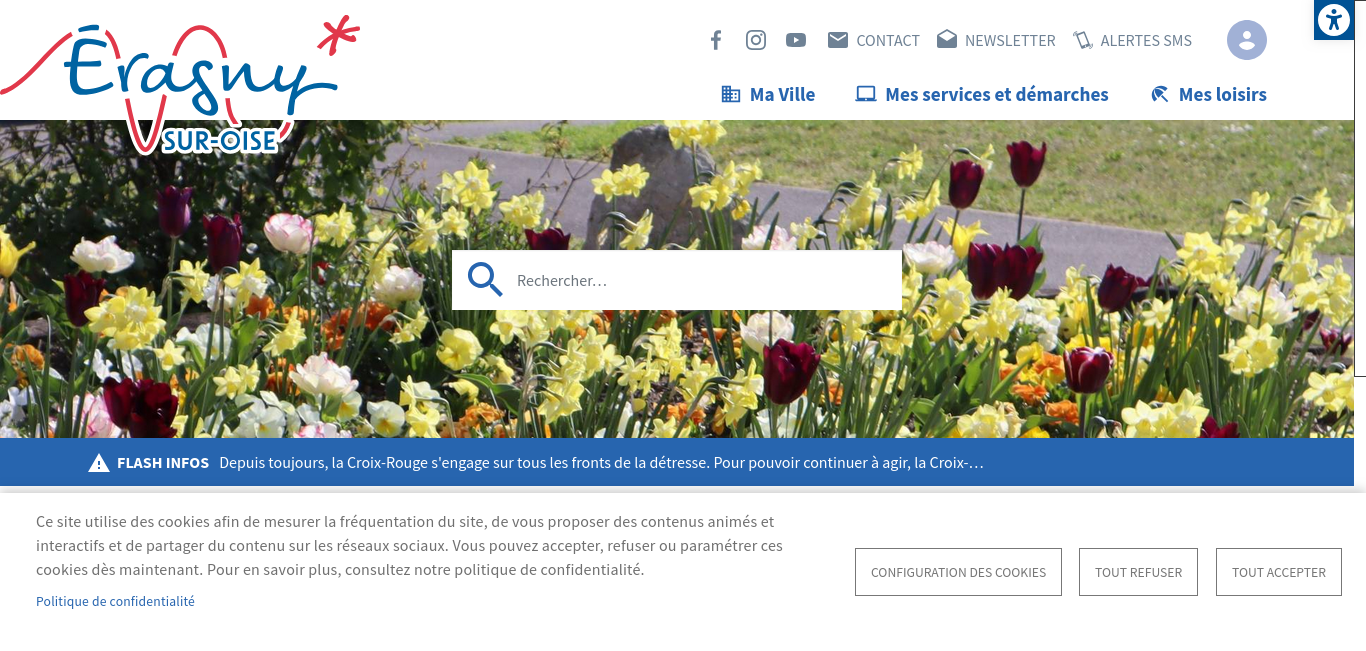This screenshot has height=651, width=1366.
Task: Open the YouTube channel icon
Action: (x=796, y=40)
